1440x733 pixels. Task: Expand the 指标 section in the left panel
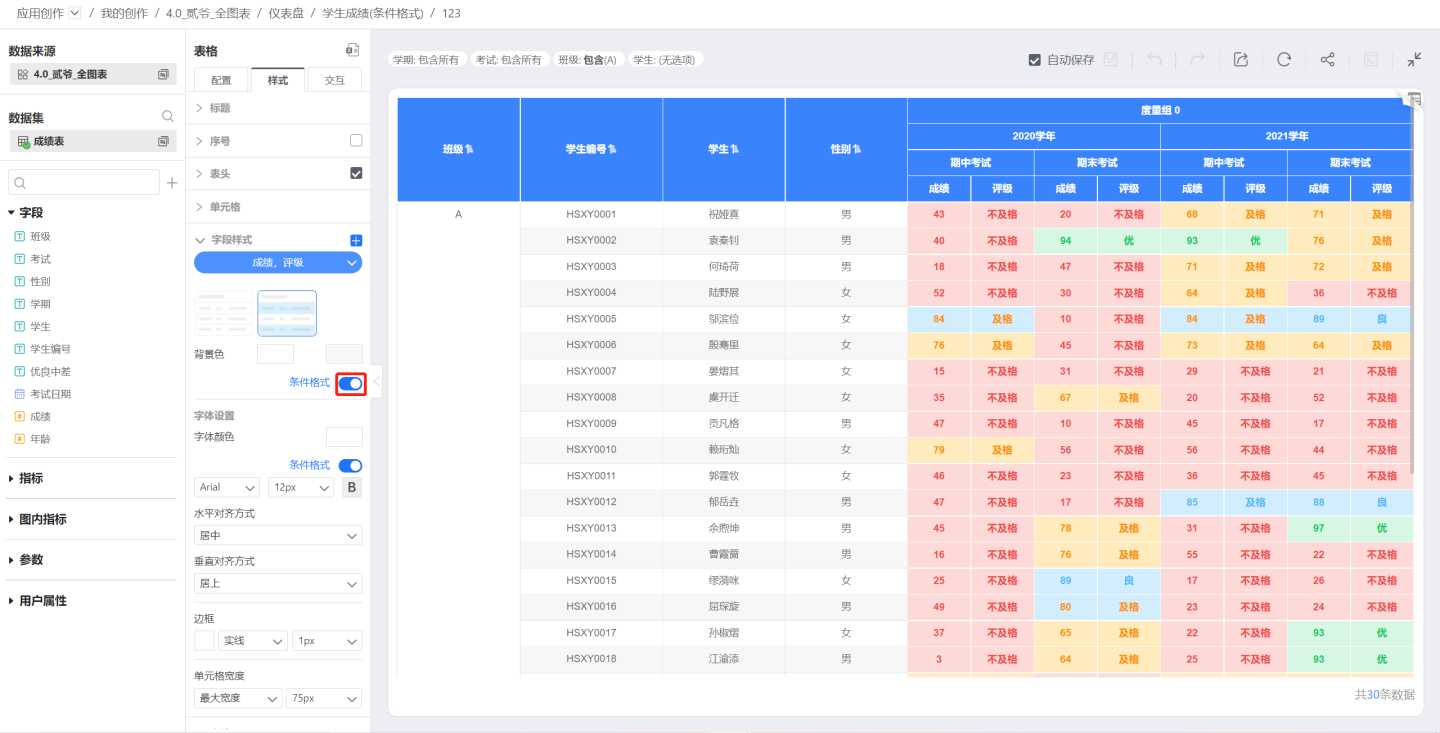(30, 478)
